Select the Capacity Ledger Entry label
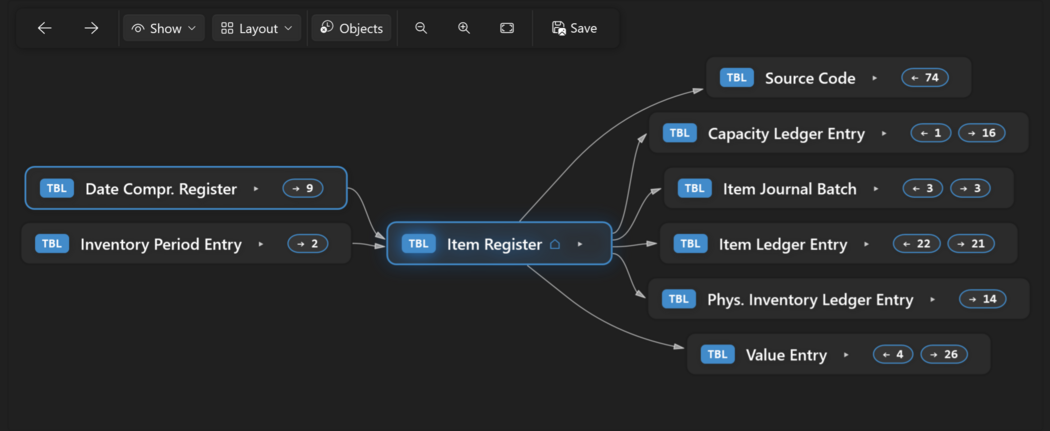The width and height of the screenshot is (1050, 431). (x=786, y=134)
